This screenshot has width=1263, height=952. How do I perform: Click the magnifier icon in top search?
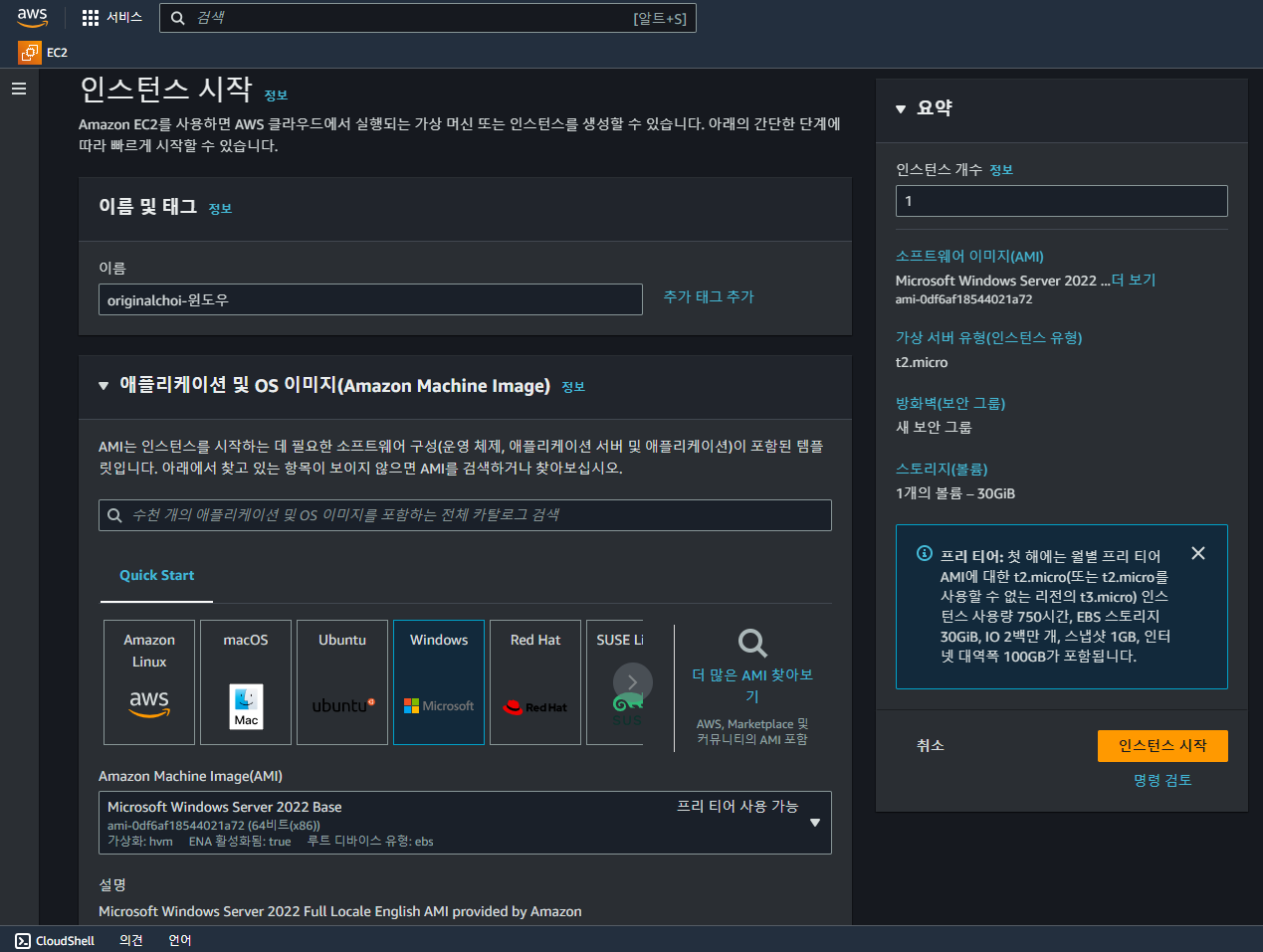tap(178, 18)
